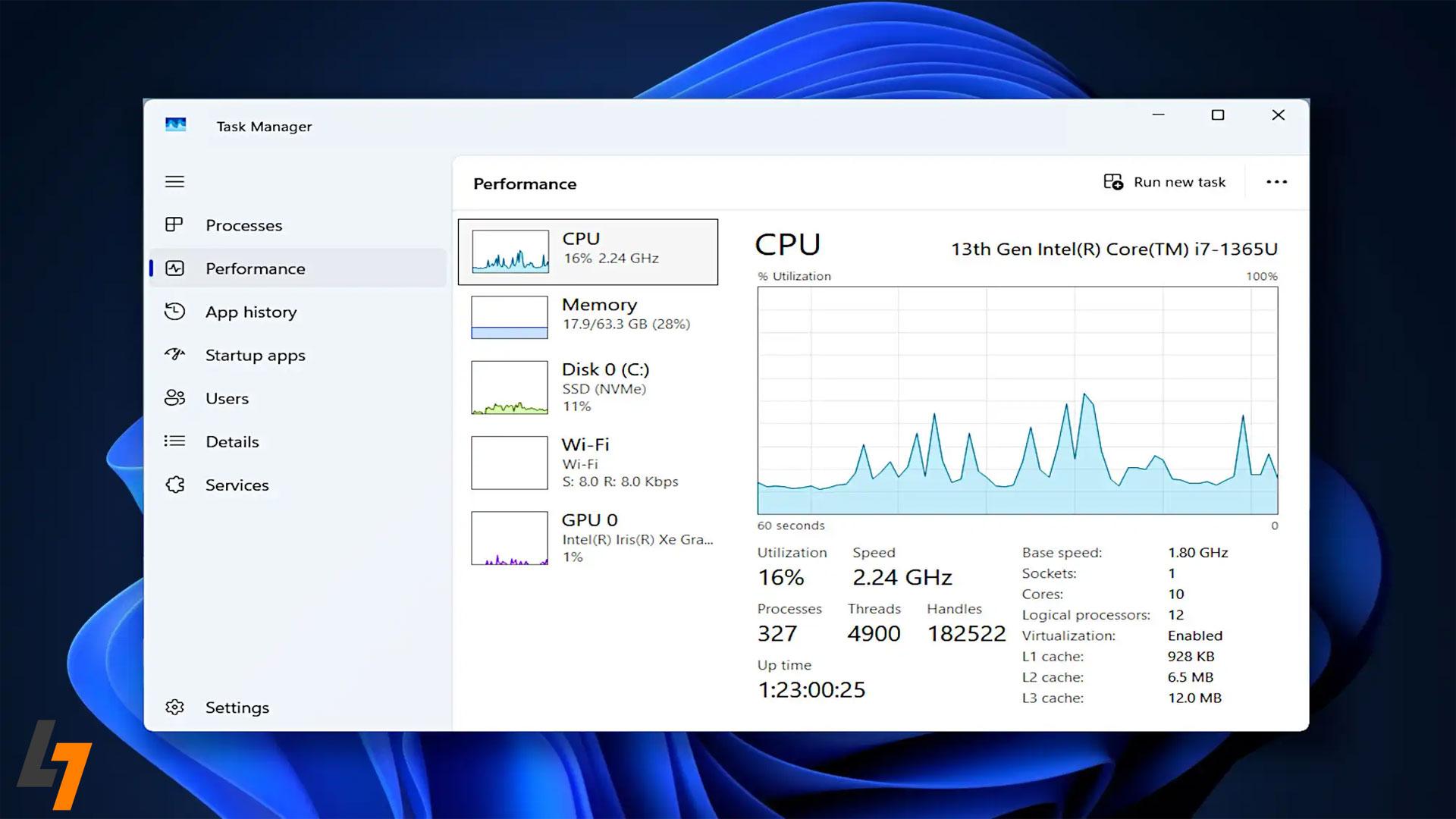This screenshot has width=1456, height=819.
Task: Select the Memory performance tab
Action: [599, 314]
